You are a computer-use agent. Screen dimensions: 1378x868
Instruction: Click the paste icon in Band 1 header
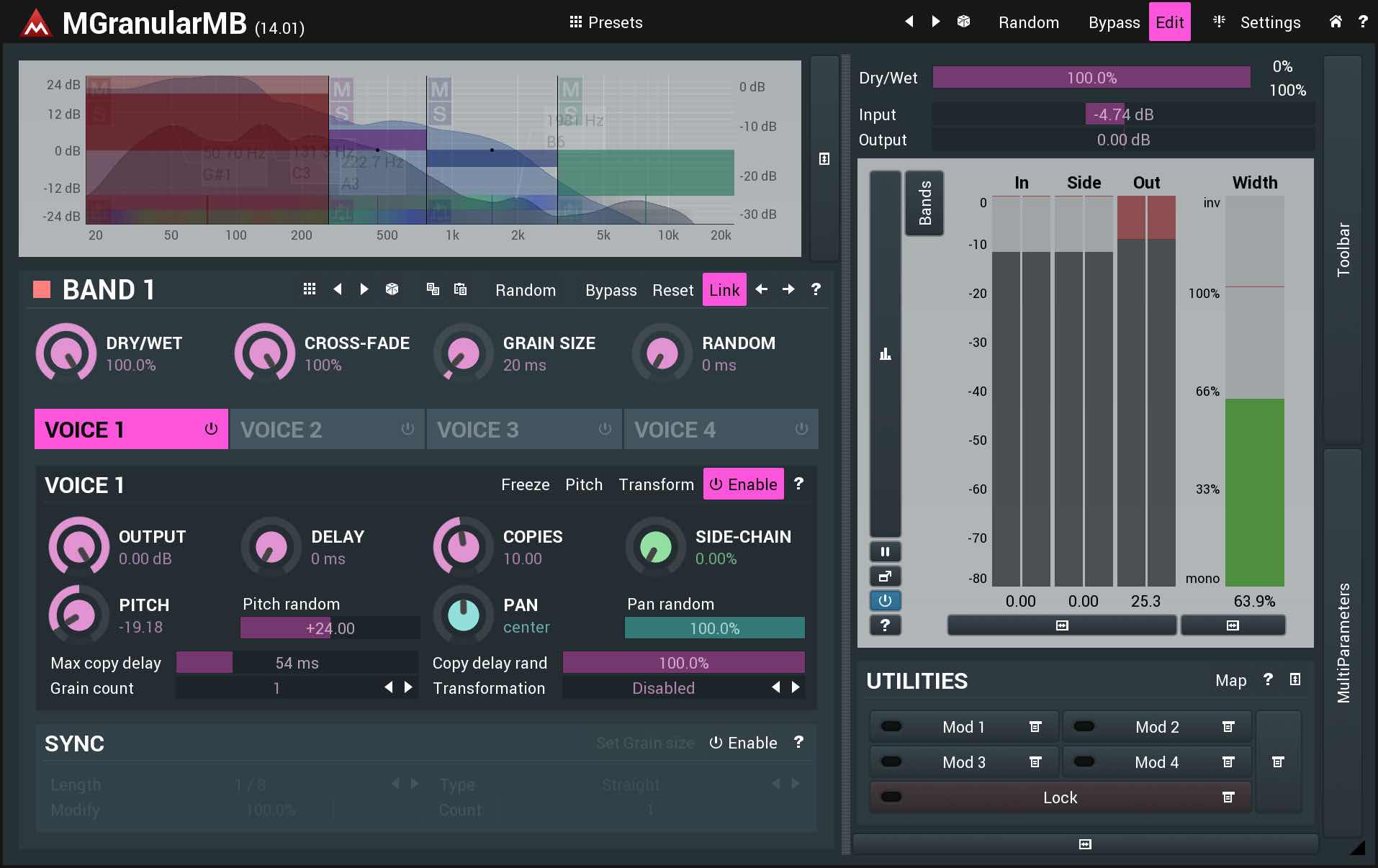point(460,289)
